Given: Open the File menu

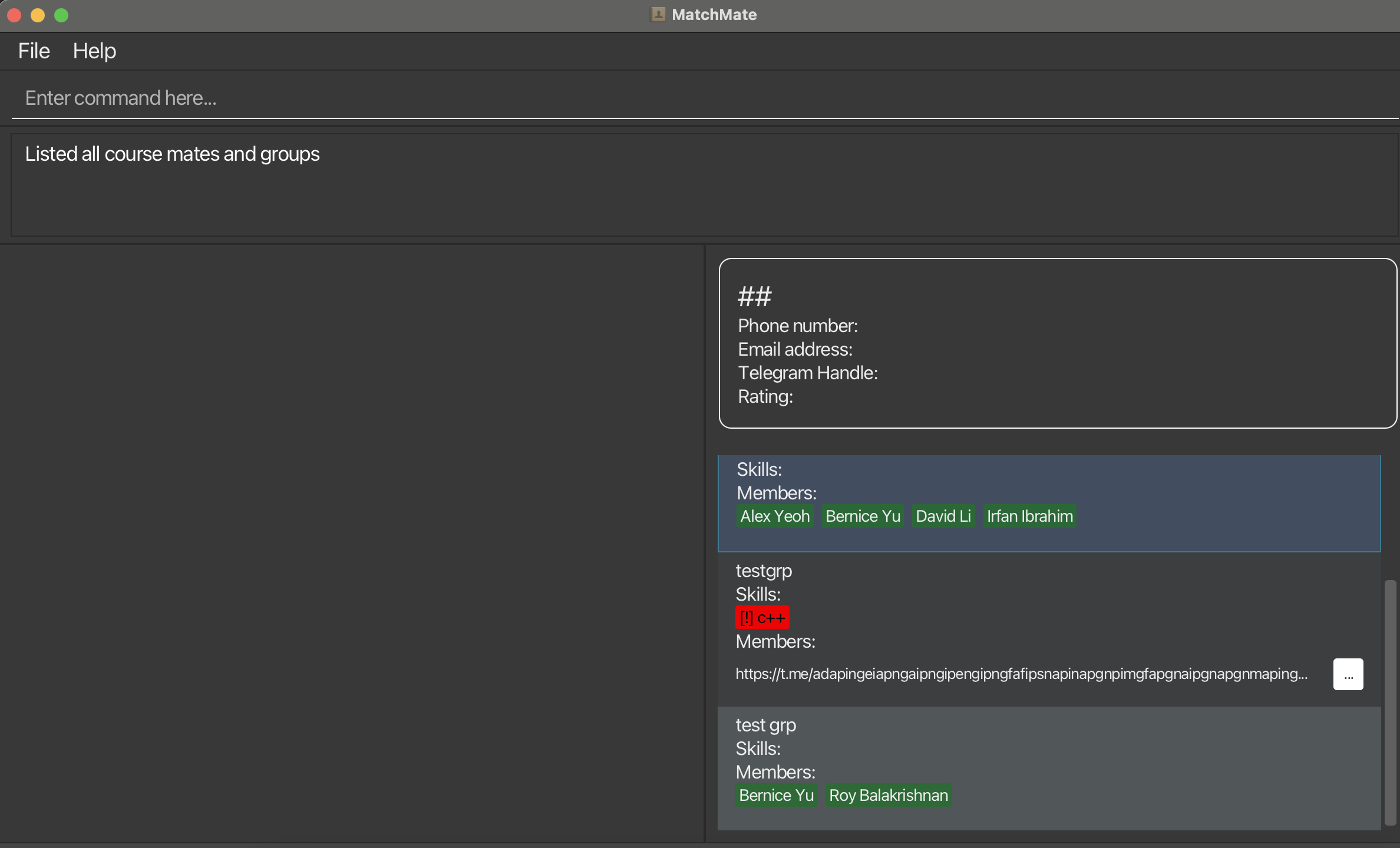Looking at the screenshot, I should pyautogui.click(x=34, y=51).
